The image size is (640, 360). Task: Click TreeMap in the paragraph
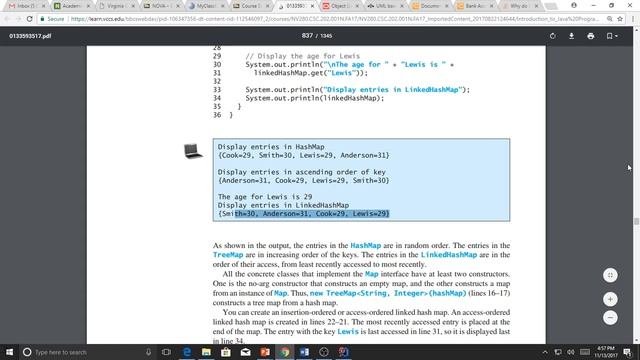click(228, 255)
